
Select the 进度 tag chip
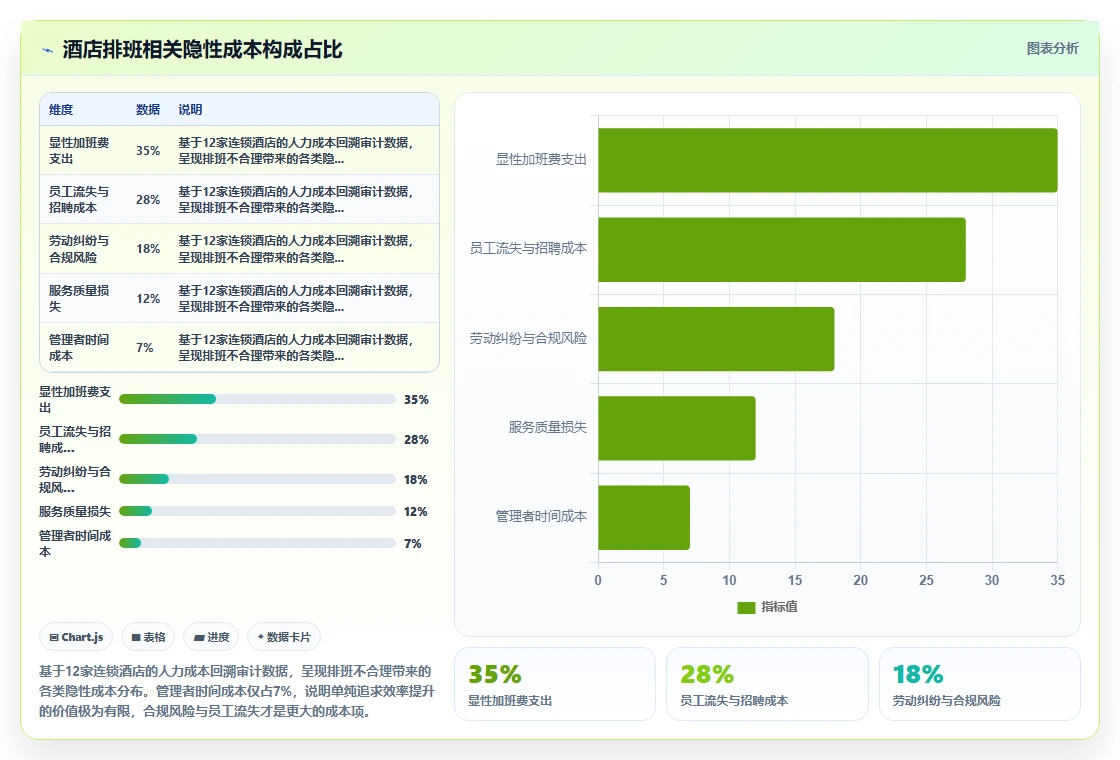pyautogui.click(x=211, y=637)
